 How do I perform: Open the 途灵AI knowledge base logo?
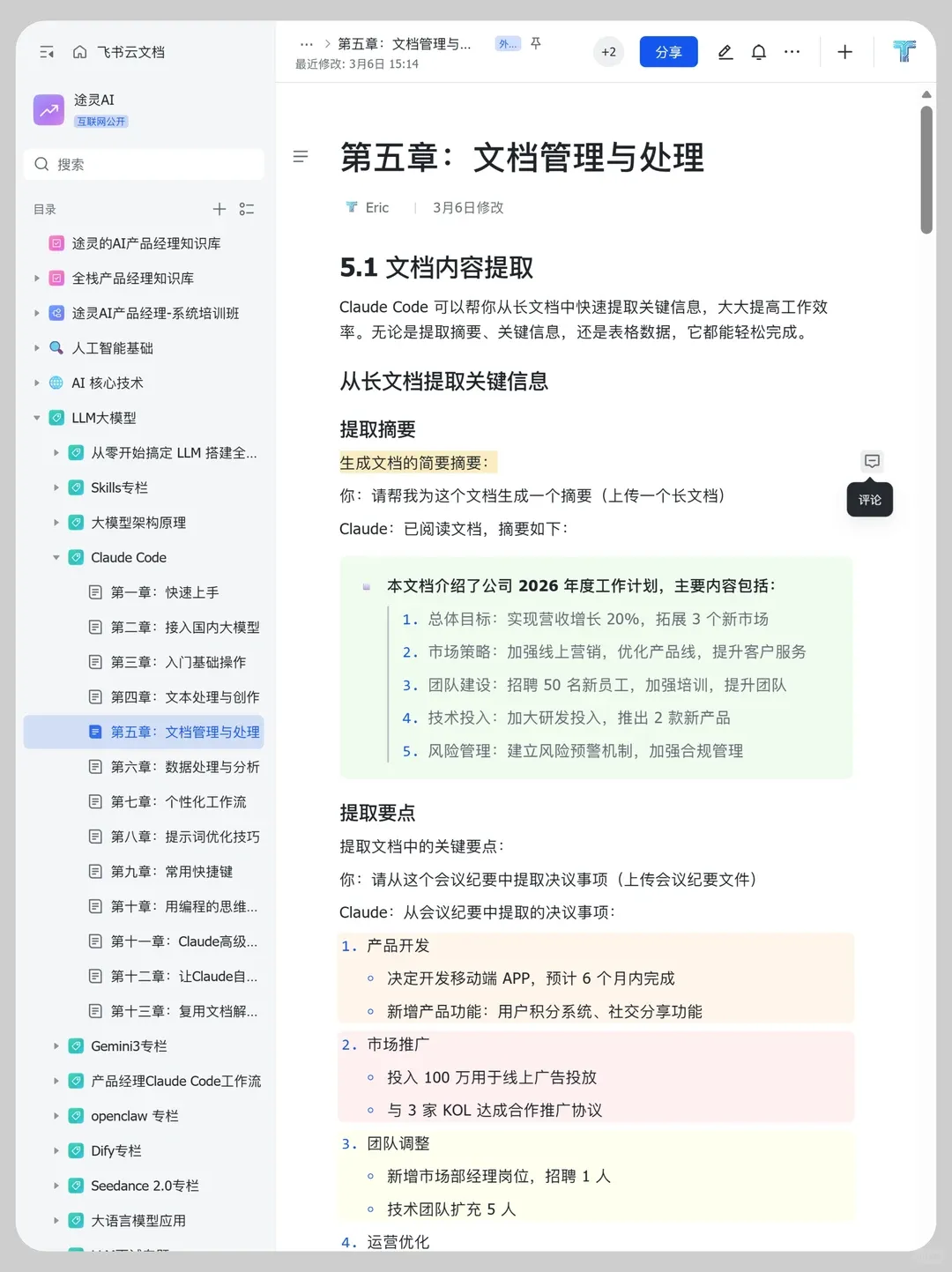(x=49, y=110)
